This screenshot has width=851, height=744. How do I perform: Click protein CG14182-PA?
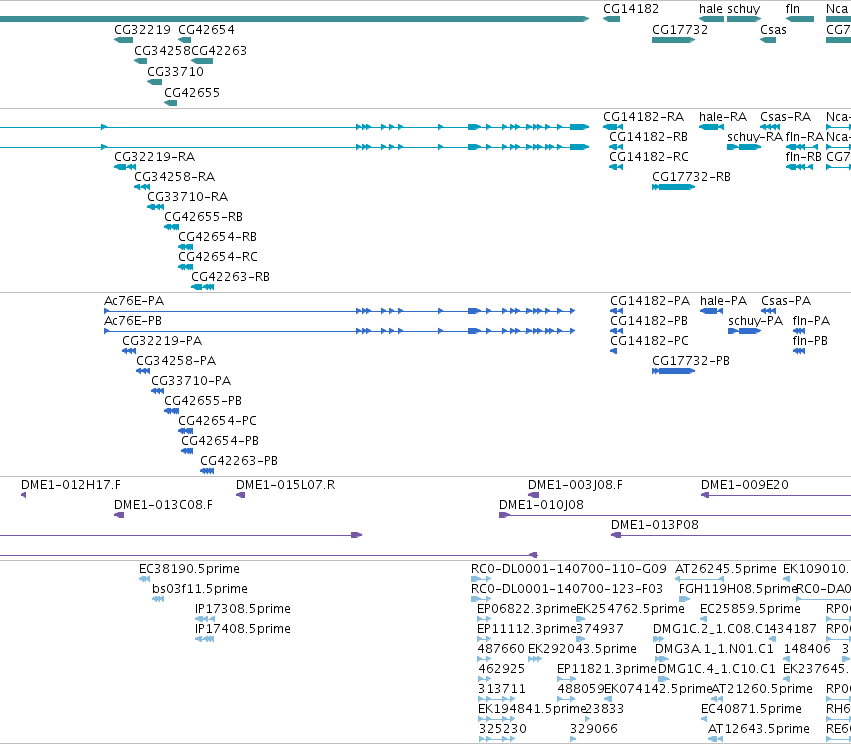[650, 301]
